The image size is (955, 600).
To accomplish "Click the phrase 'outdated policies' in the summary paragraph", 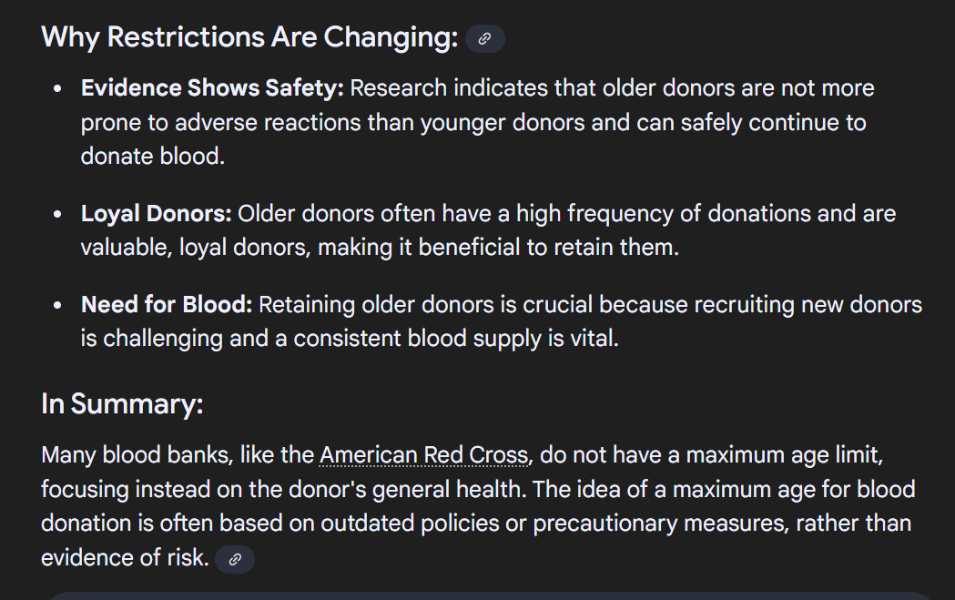I will [410, 524].
